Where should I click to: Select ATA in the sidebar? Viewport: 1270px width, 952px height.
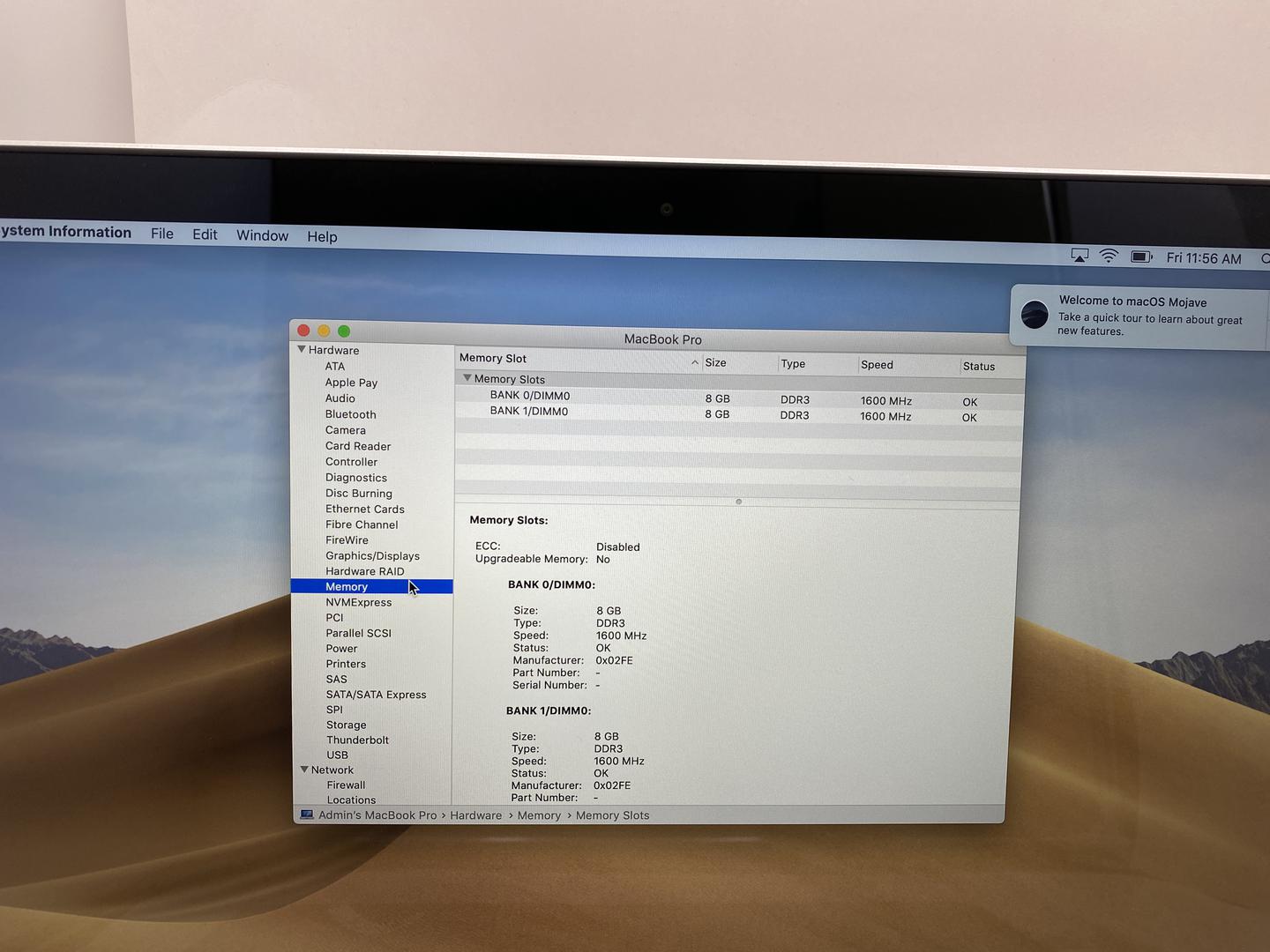[x=335, y=366]
